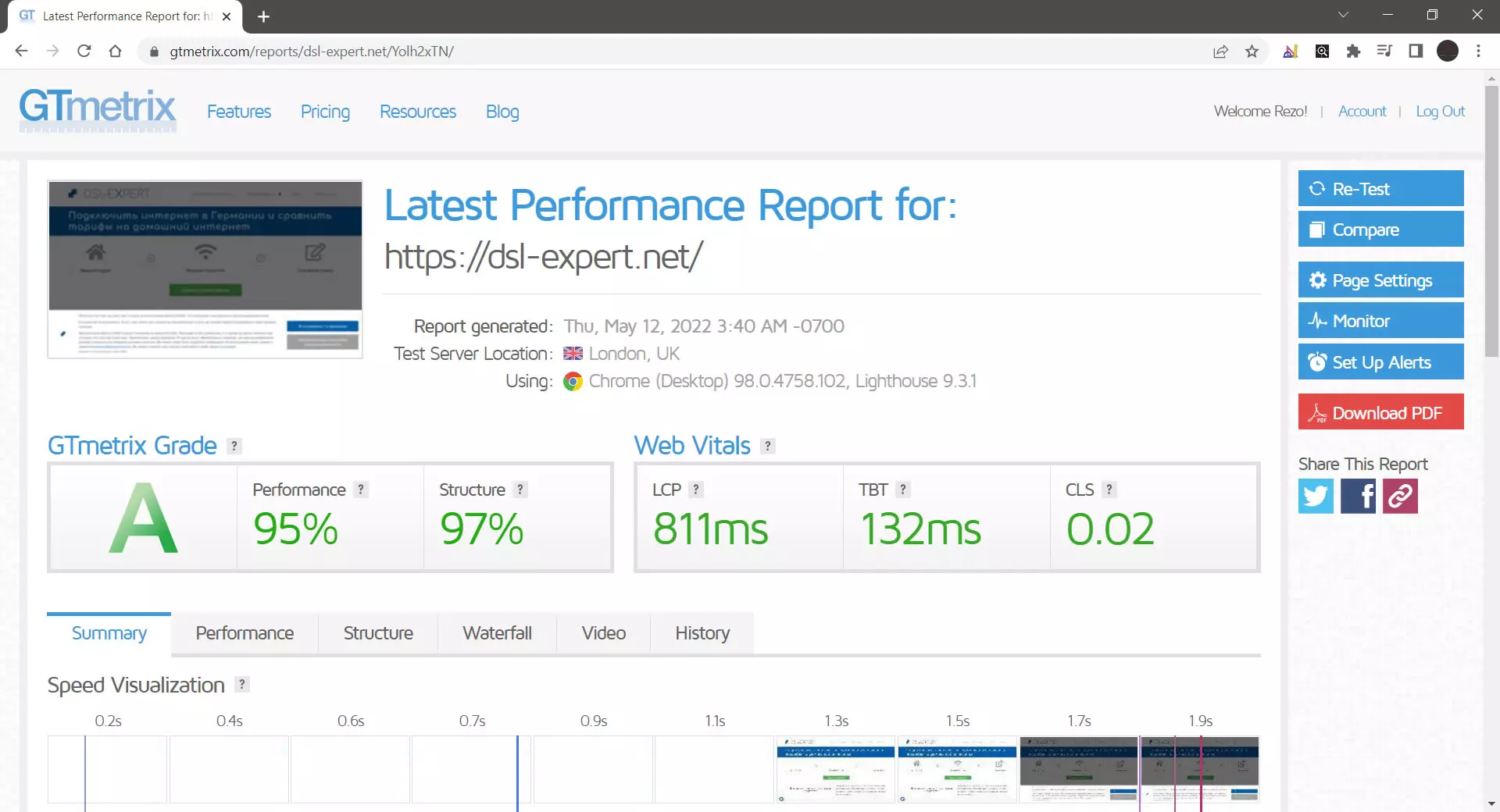Bookmark this page with the star icon

point(1252,52)
